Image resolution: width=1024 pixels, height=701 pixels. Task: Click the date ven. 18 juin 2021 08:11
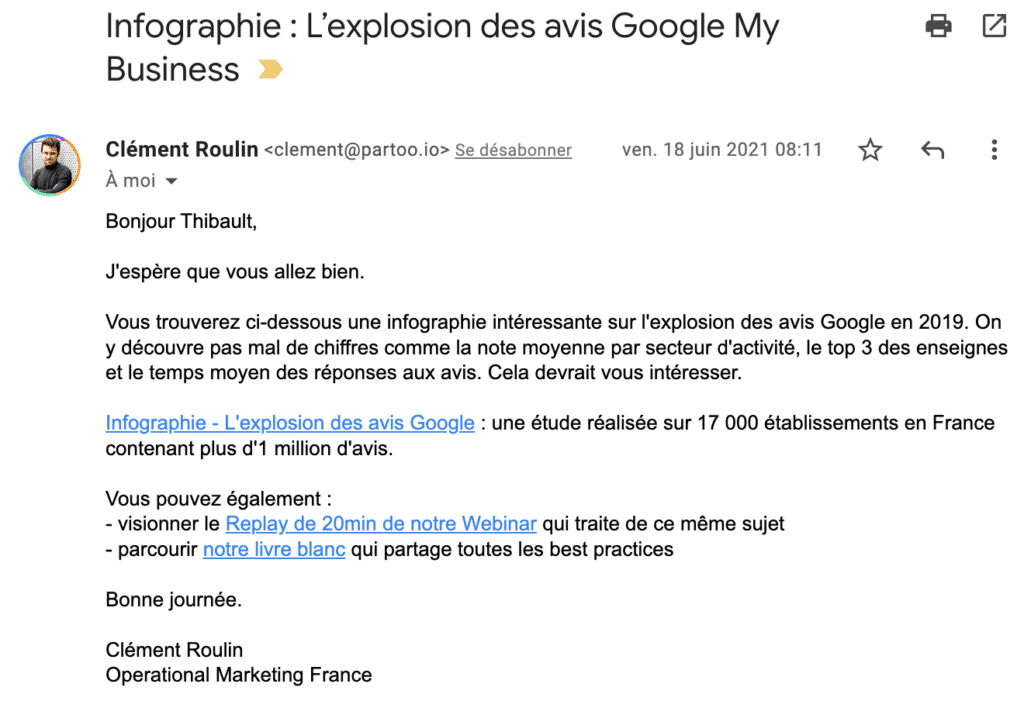[722, 150]
